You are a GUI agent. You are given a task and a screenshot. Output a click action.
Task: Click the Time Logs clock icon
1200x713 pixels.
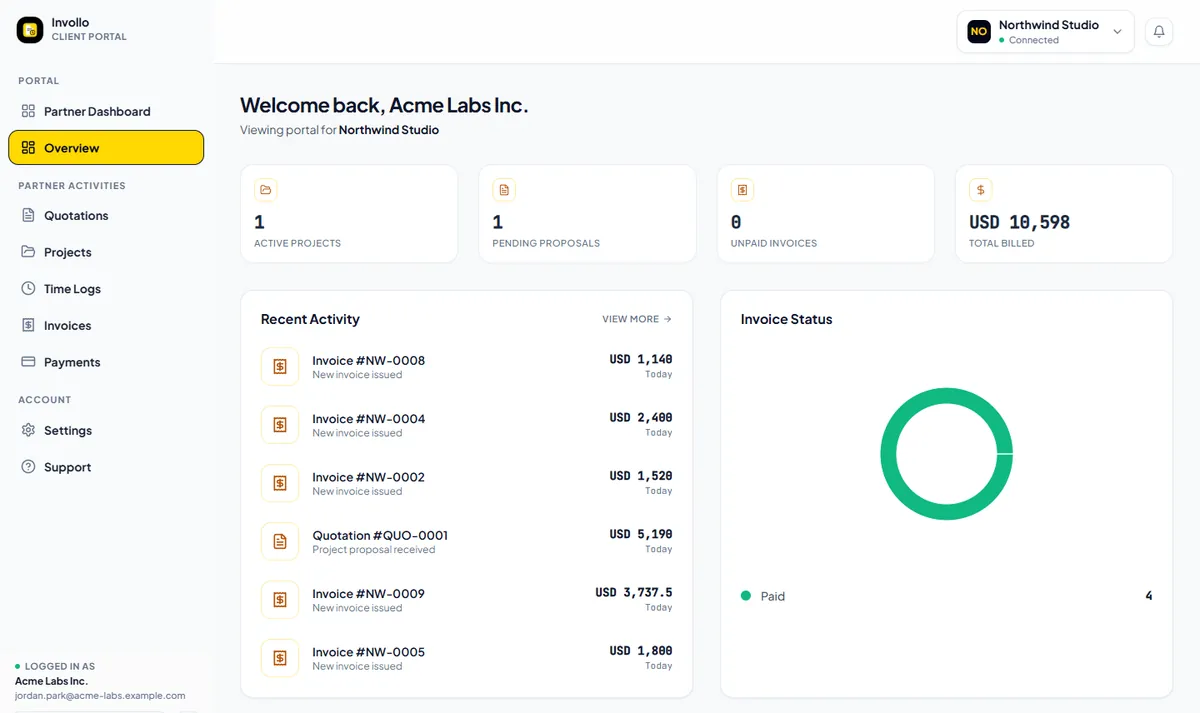tap(28, 289)
